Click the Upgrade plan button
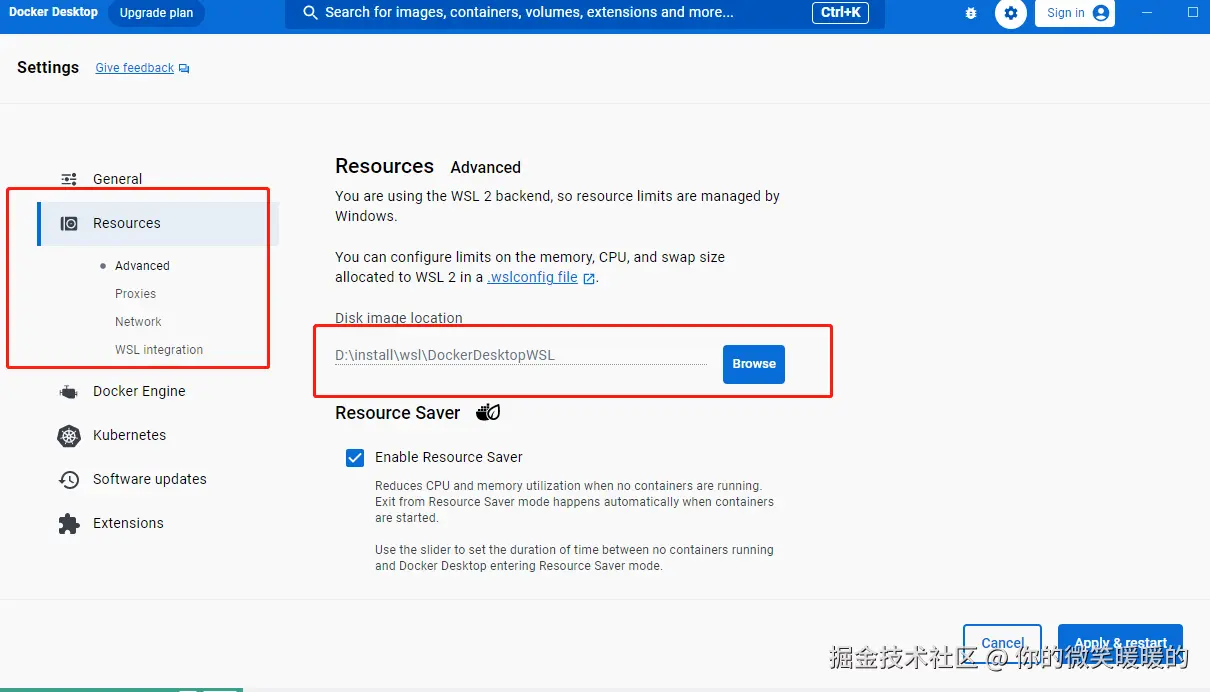This screenshot has height=692, width=1210. click(x=157, y=13)
